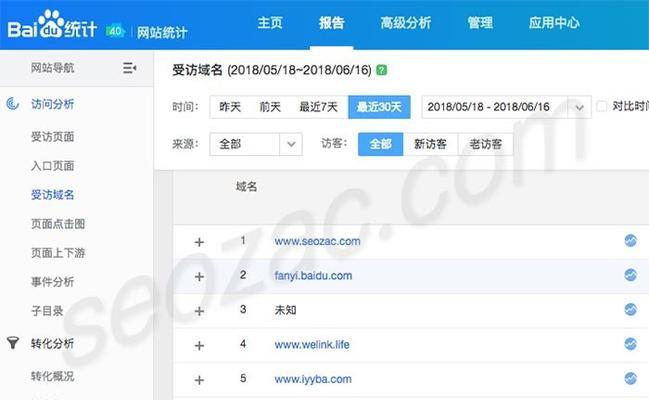Expand row 4 www.welink.life plus sign
Screen dimensions: 649x400
tap(199, 345)
